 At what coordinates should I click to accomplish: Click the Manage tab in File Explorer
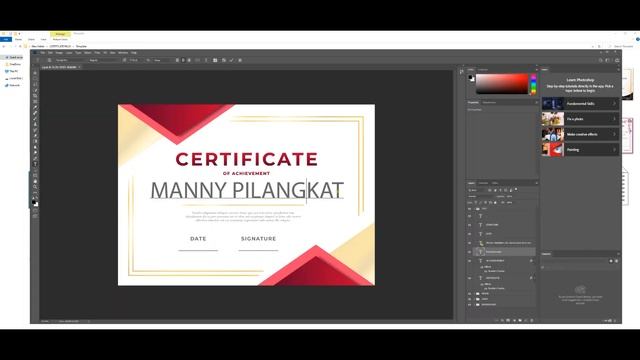click(60, 34)
